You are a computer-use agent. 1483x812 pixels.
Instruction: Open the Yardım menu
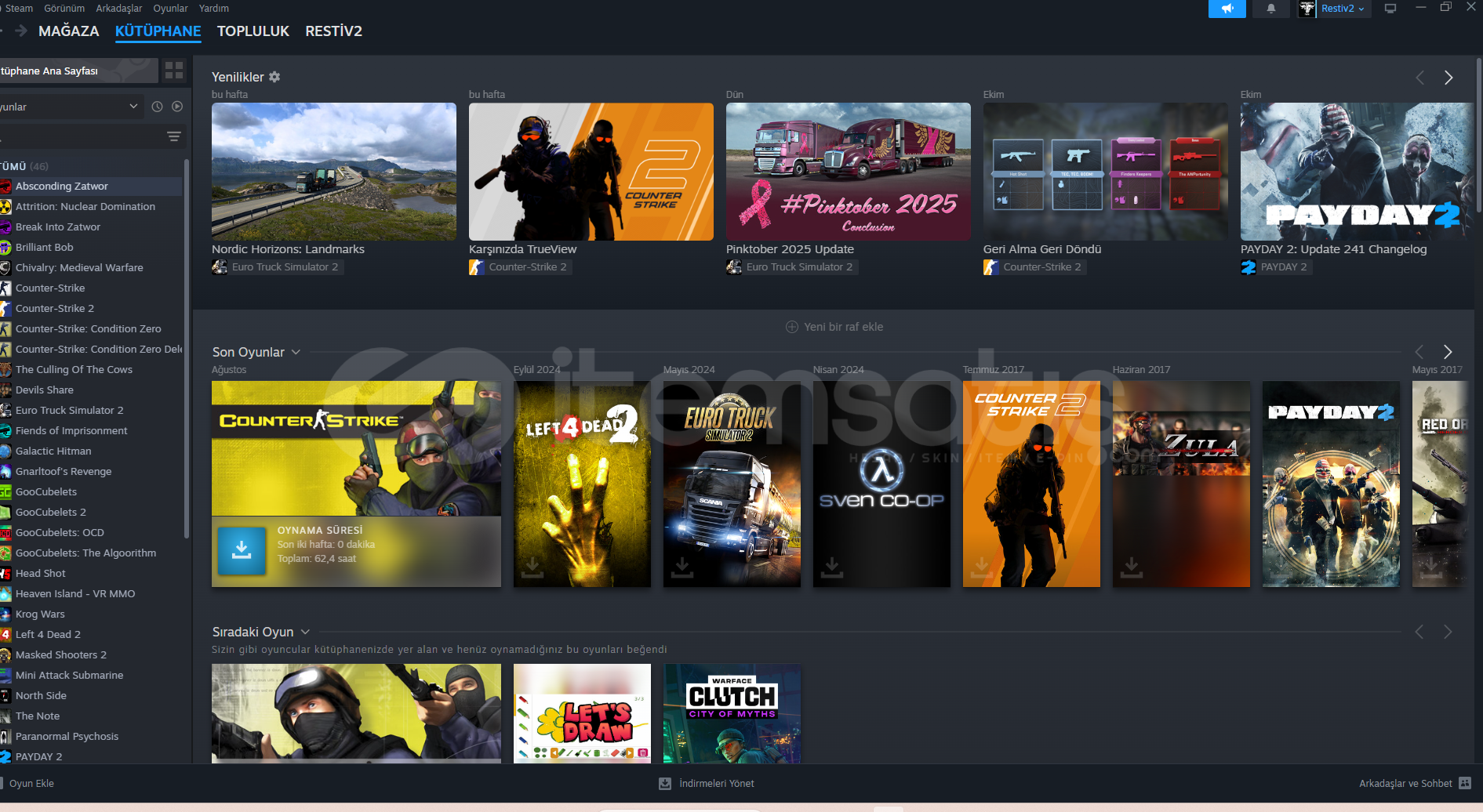pyautogui.click(x=214, y=8)
